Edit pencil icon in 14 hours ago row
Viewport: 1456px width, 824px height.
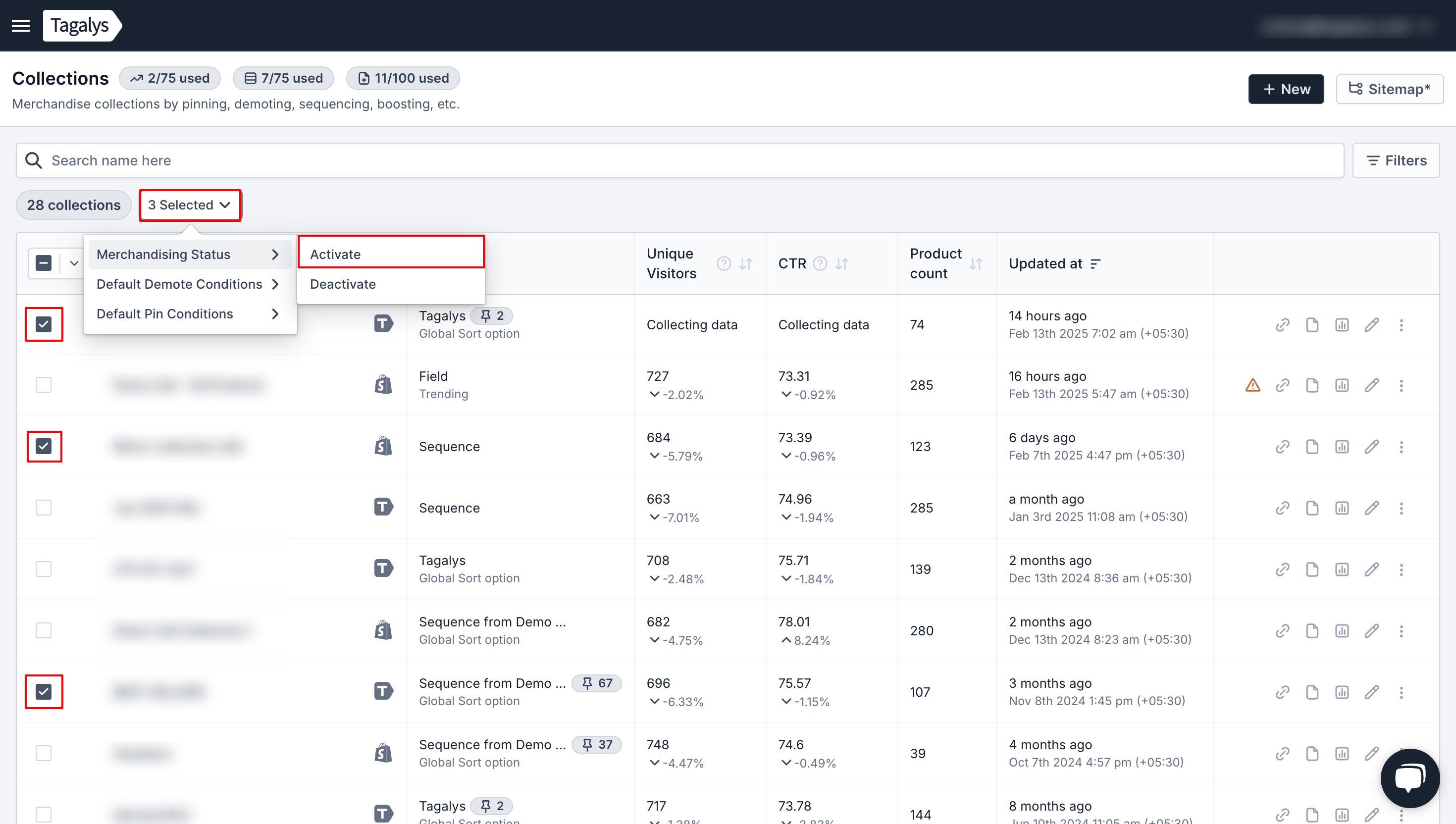point(1372,325)
